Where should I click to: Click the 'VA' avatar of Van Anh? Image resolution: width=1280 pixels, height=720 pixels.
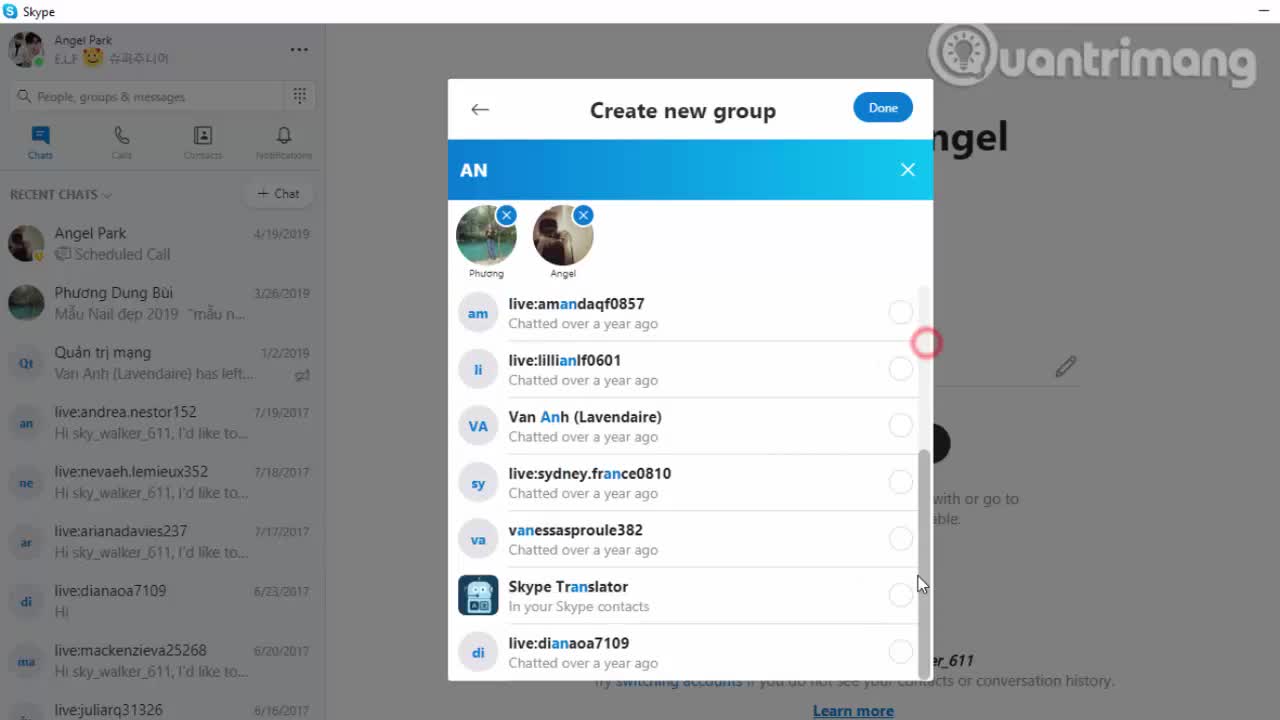[478, 426]
